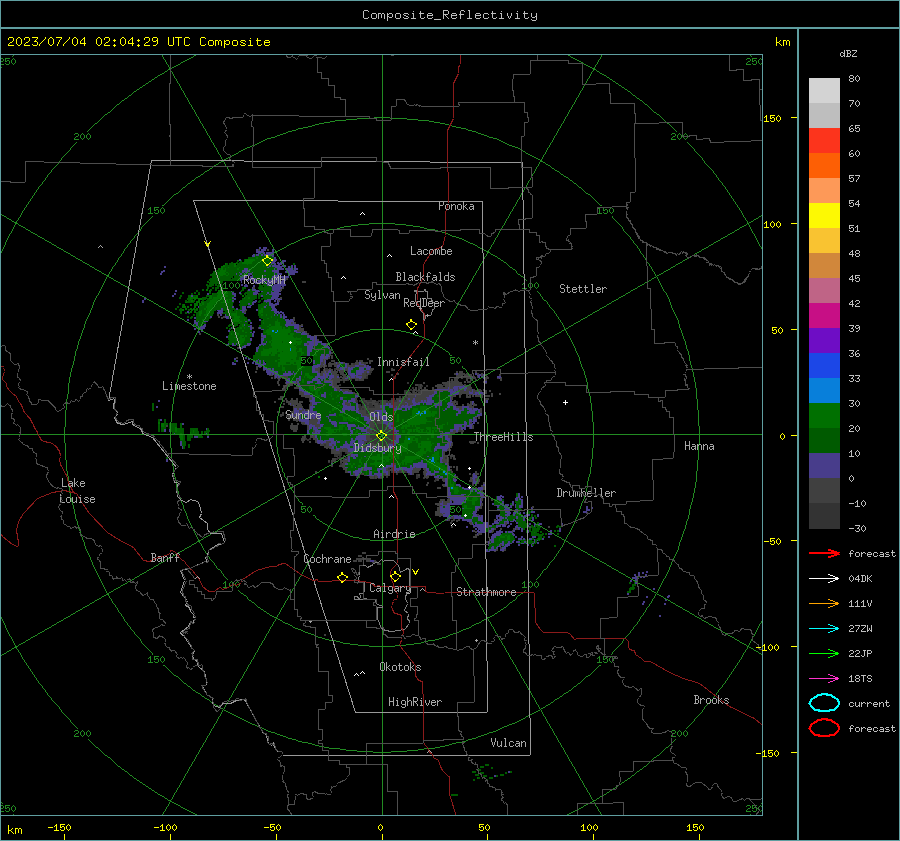Select the Sylvan label
The height and width of the screenshot is (841, 900).
[382, 295]
